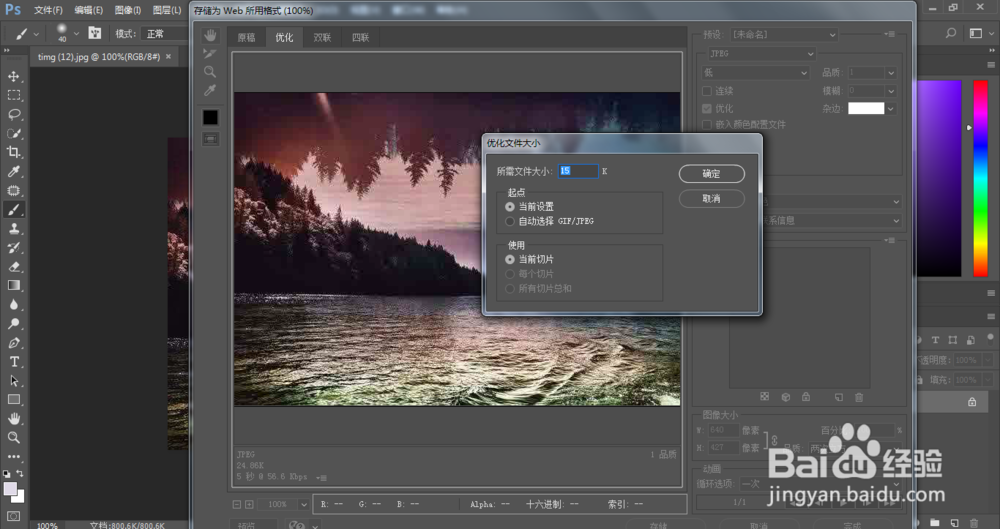The image size is (1000, 529).
Task: Select the Brush tool in main toolbar
Action: (13, 209)
